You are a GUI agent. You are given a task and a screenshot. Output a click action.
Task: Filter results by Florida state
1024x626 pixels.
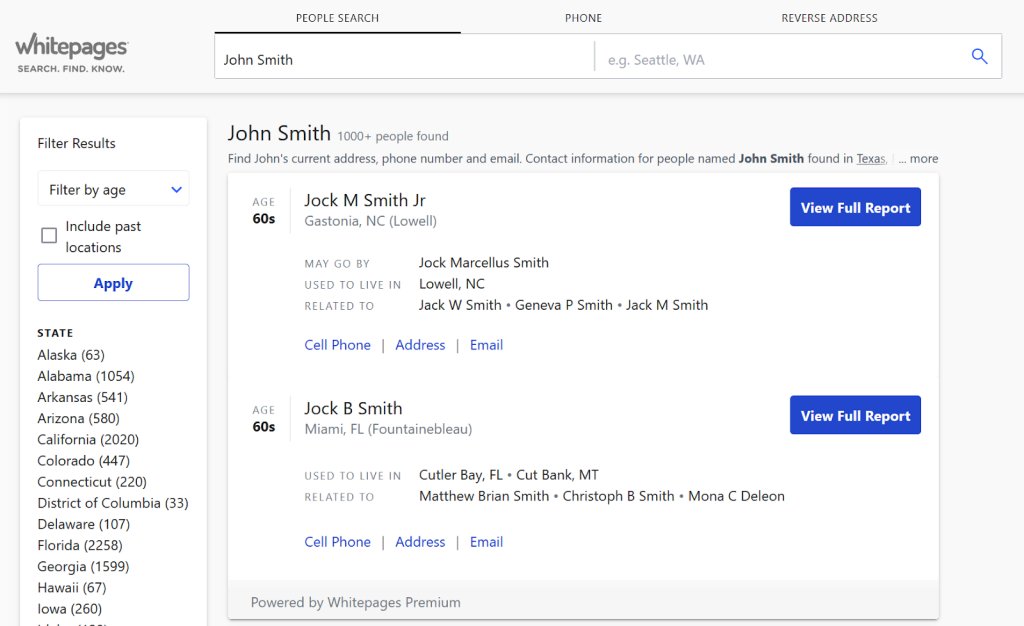pyautogui.click(x=79, y=545)
